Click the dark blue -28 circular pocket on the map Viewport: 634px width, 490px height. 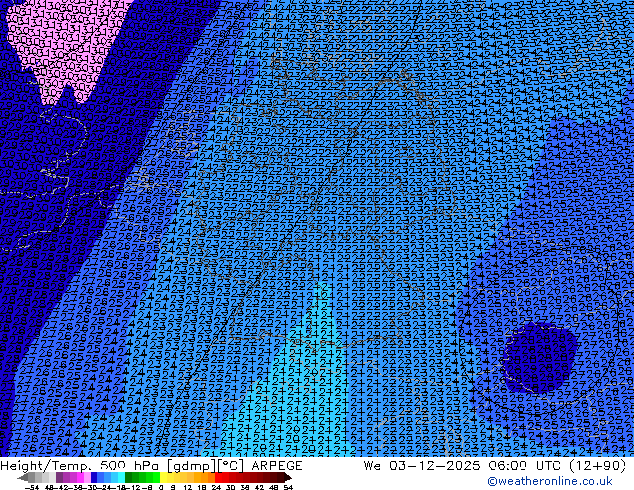point(540,358)
